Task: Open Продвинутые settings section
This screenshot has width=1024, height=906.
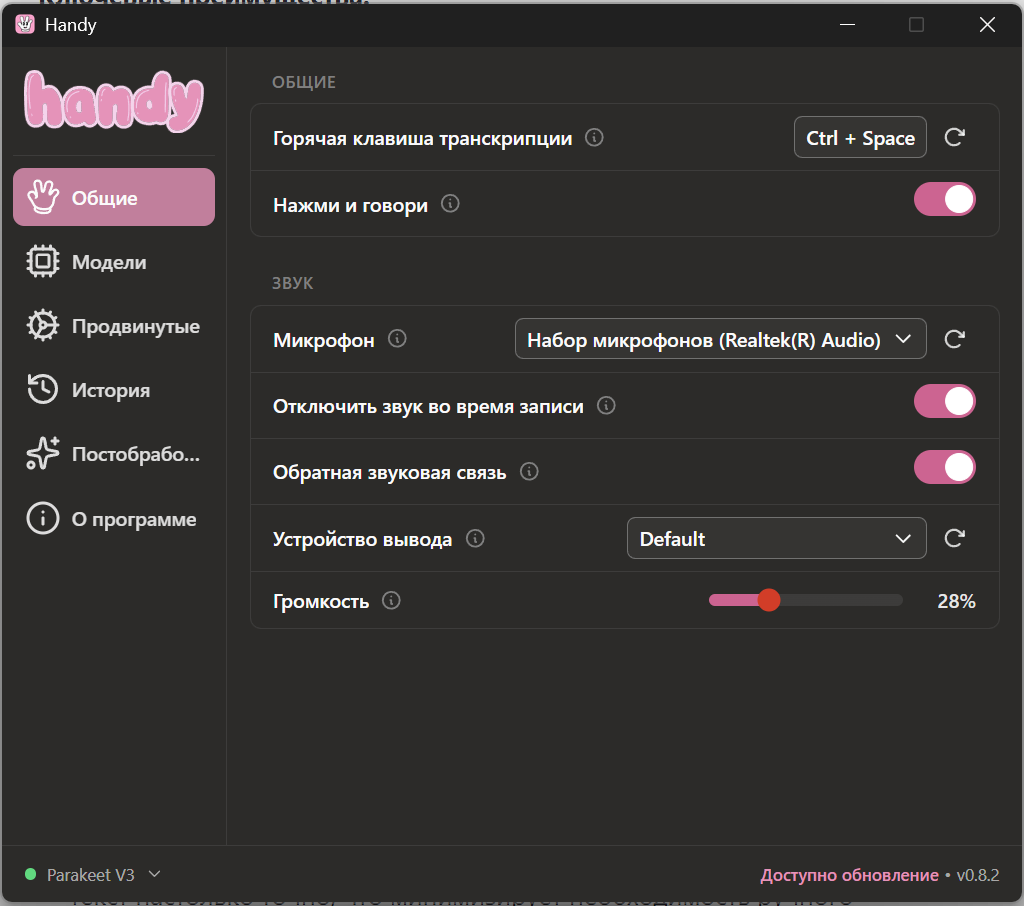Action: [114, 326]
